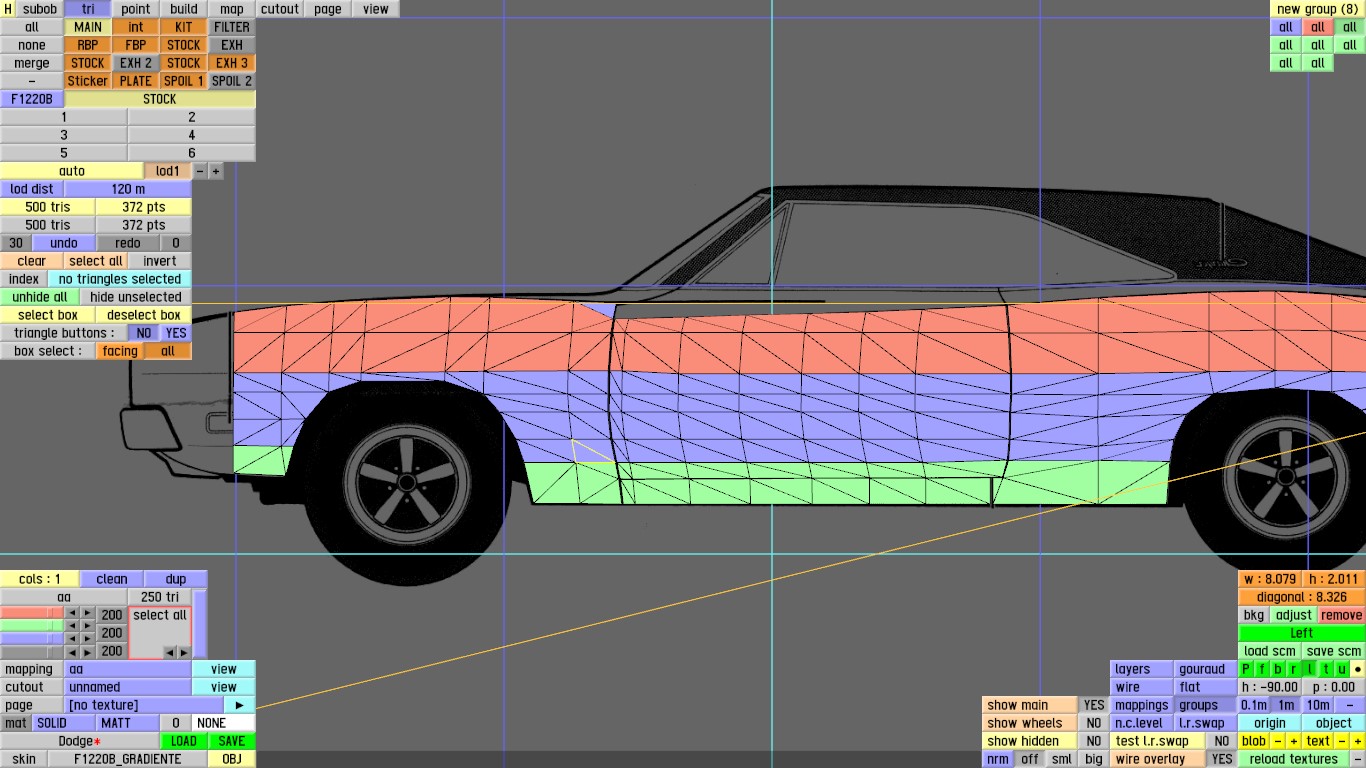Adjust the blue colour slider
Screen dimensions: 1366x768
pos(32,639)
